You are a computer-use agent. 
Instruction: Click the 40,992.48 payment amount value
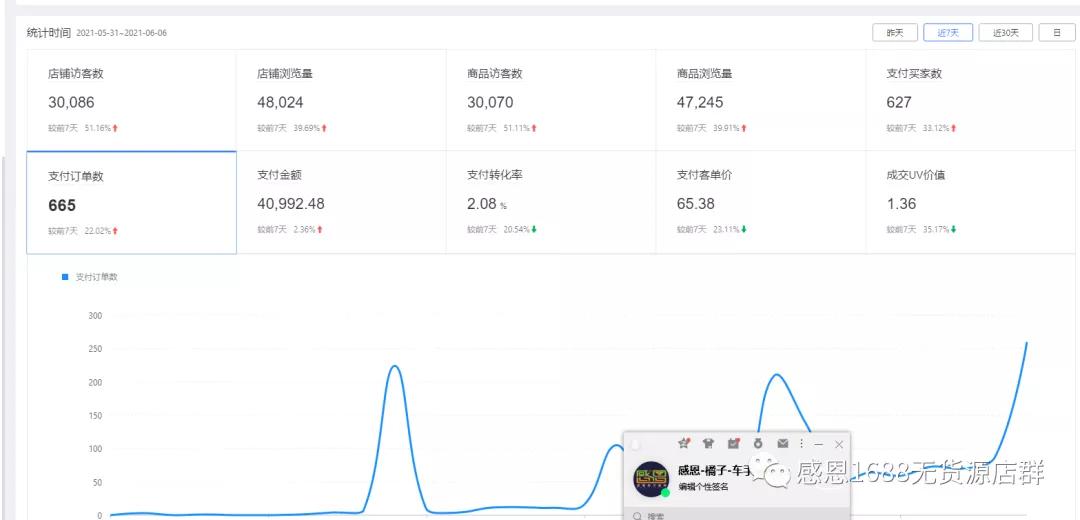(x=291, y=204)
